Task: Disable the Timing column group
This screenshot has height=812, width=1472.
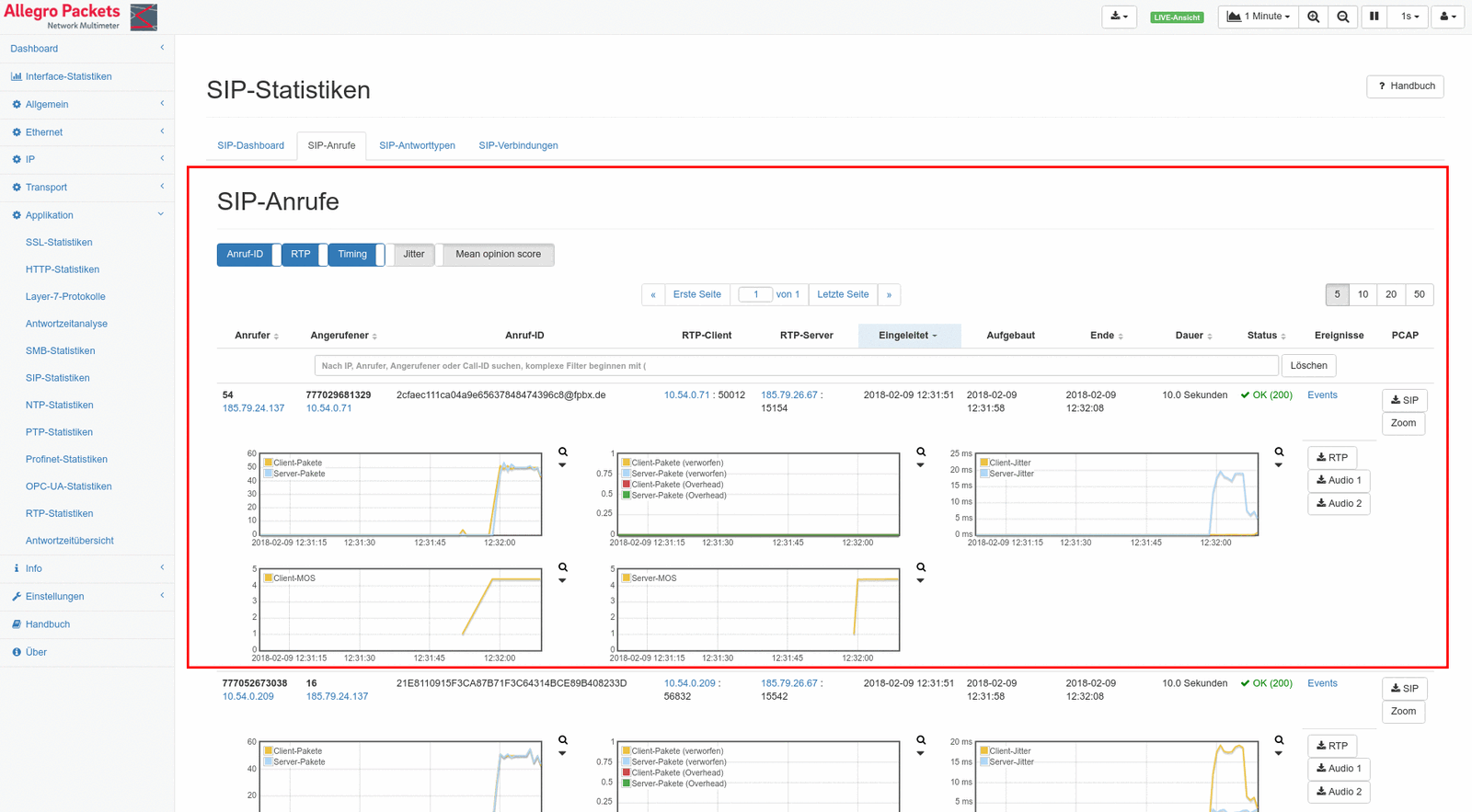Action: click(352, 255)
